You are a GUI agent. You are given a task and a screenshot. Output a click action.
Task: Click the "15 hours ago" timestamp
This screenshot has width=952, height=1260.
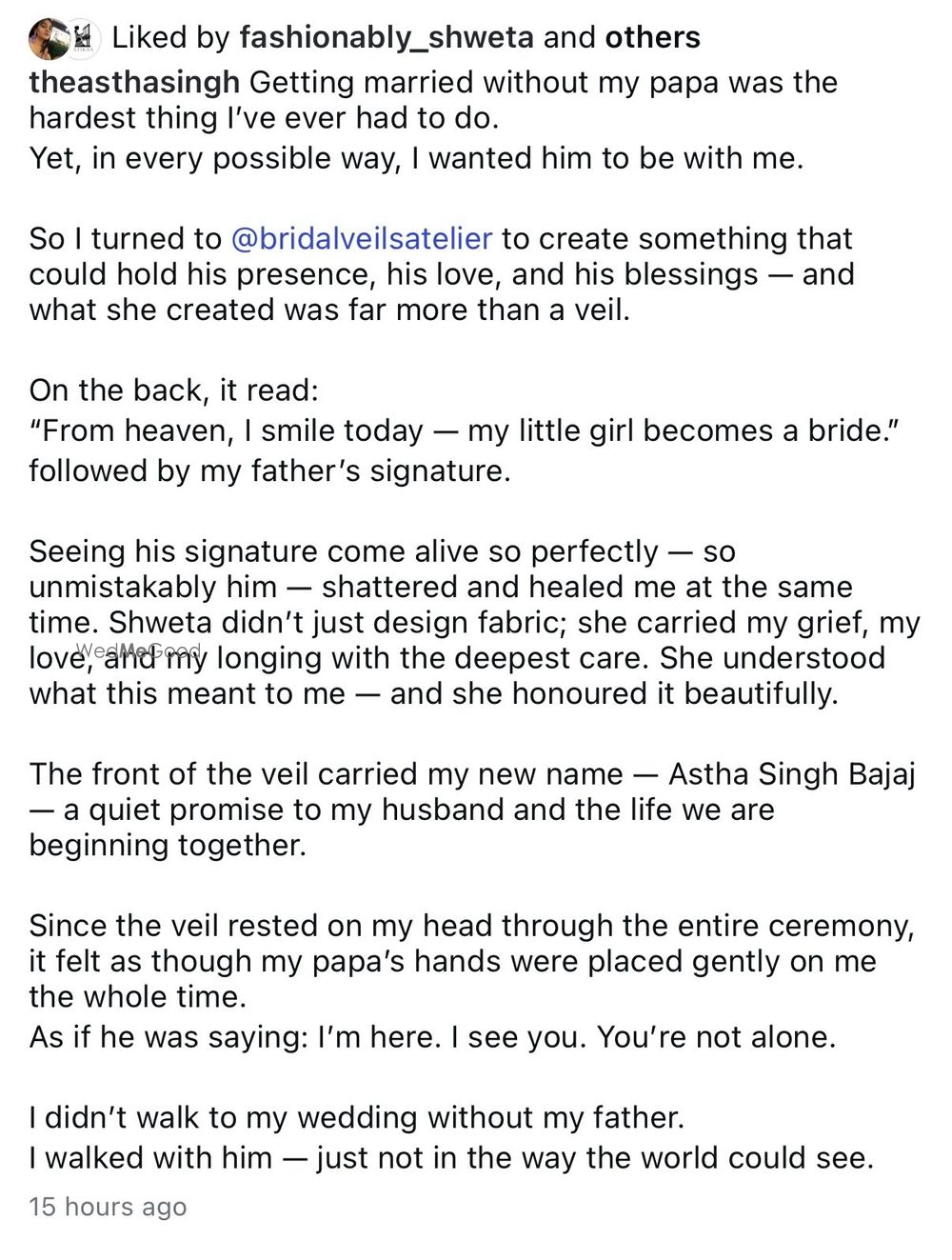[x=108, y=1207]
